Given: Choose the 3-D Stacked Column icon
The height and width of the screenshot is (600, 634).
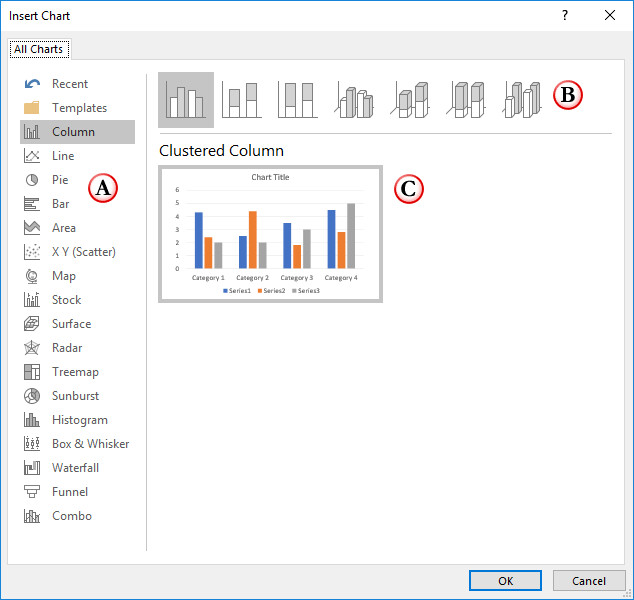Looking at the screenshot, I should click(410, 99).
